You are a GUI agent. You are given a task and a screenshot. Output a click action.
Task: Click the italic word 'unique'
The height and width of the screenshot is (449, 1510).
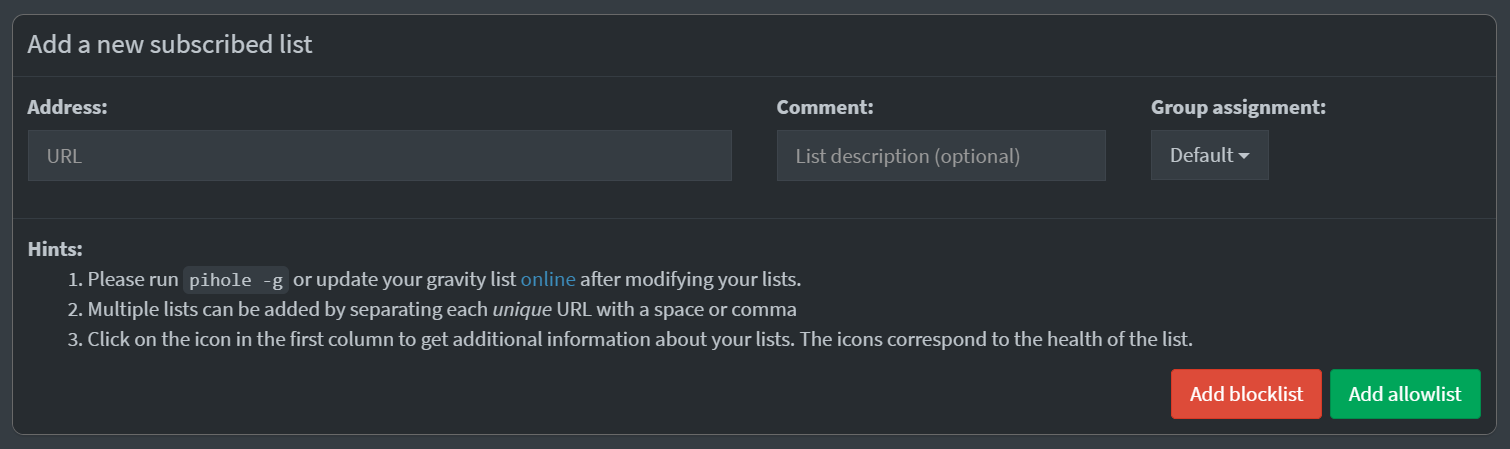point(522,309)
